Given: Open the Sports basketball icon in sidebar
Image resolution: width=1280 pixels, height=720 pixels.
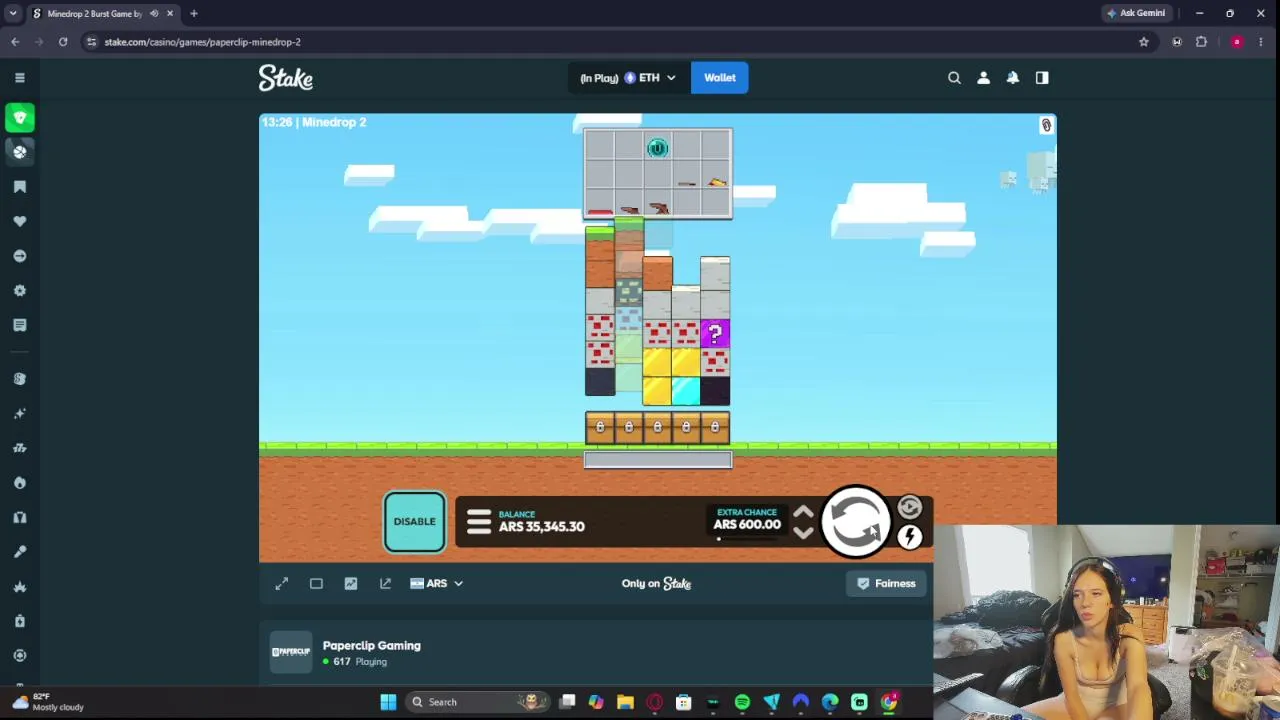Looking at the screenshot, I should [20, 152].
